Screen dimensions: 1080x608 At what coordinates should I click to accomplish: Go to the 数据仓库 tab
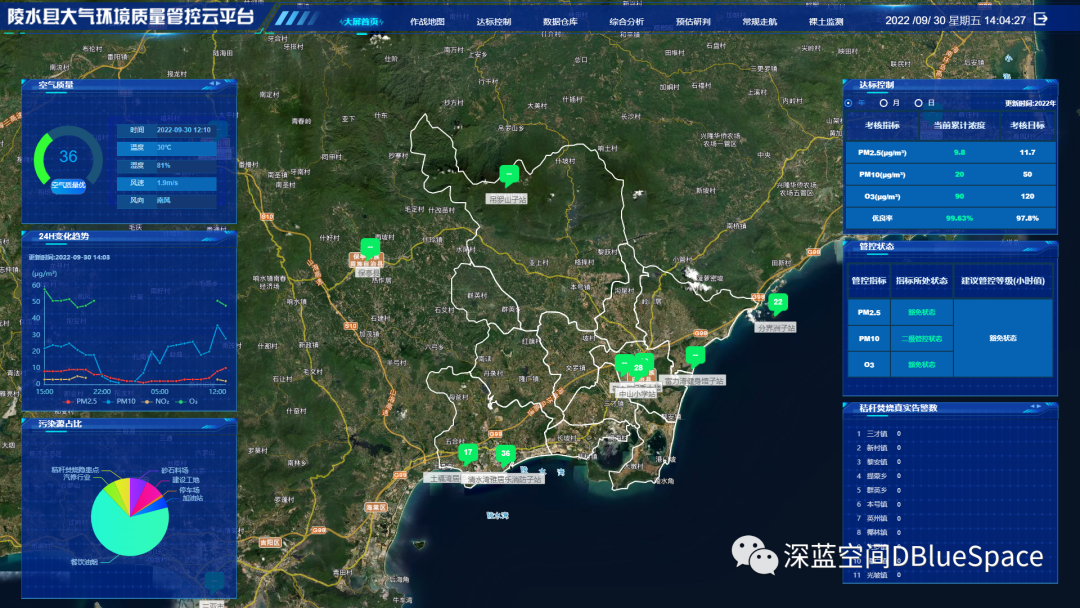click(560, 22)
